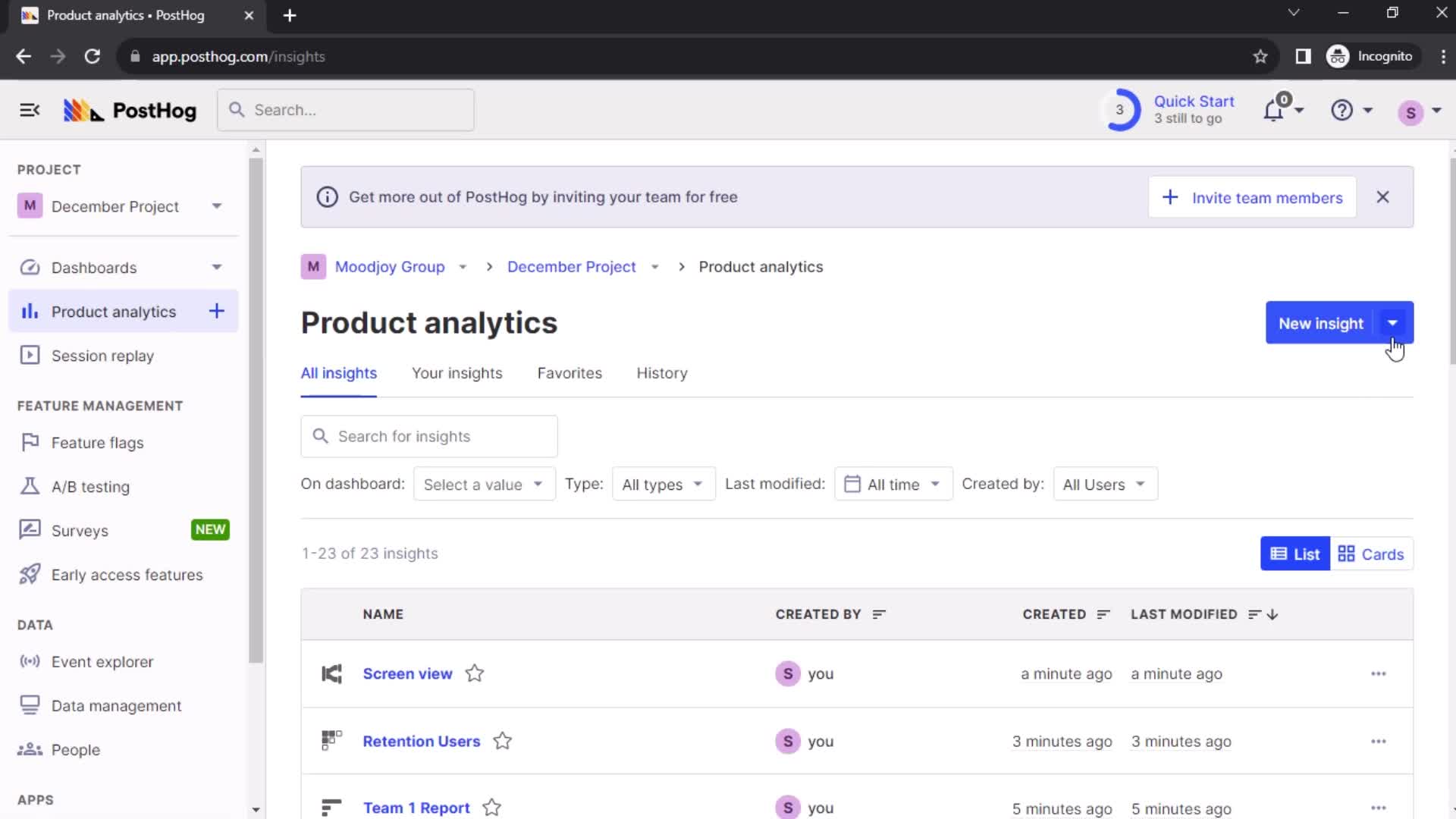
Task: Click the Quick Start link
Action: coord(1194,102)
